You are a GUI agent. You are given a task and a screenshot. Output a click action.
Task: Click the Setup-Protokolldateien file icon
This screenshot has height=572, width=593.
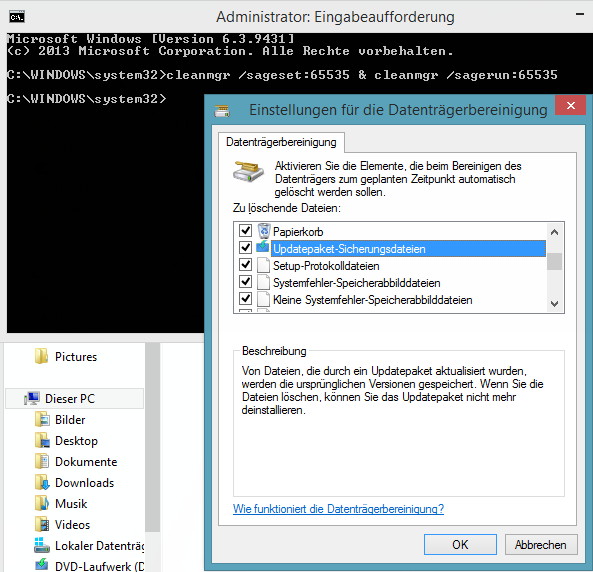coord(263,265)
